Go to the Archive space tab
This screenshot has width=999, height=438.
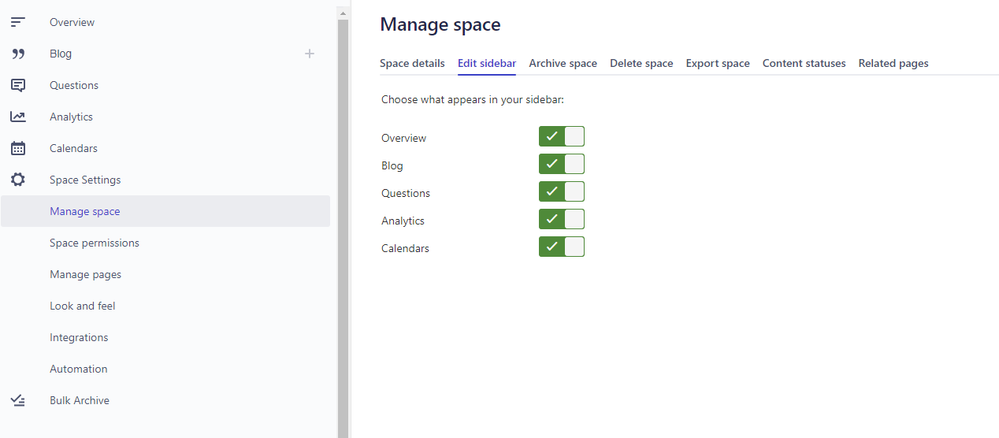point(563,64)
